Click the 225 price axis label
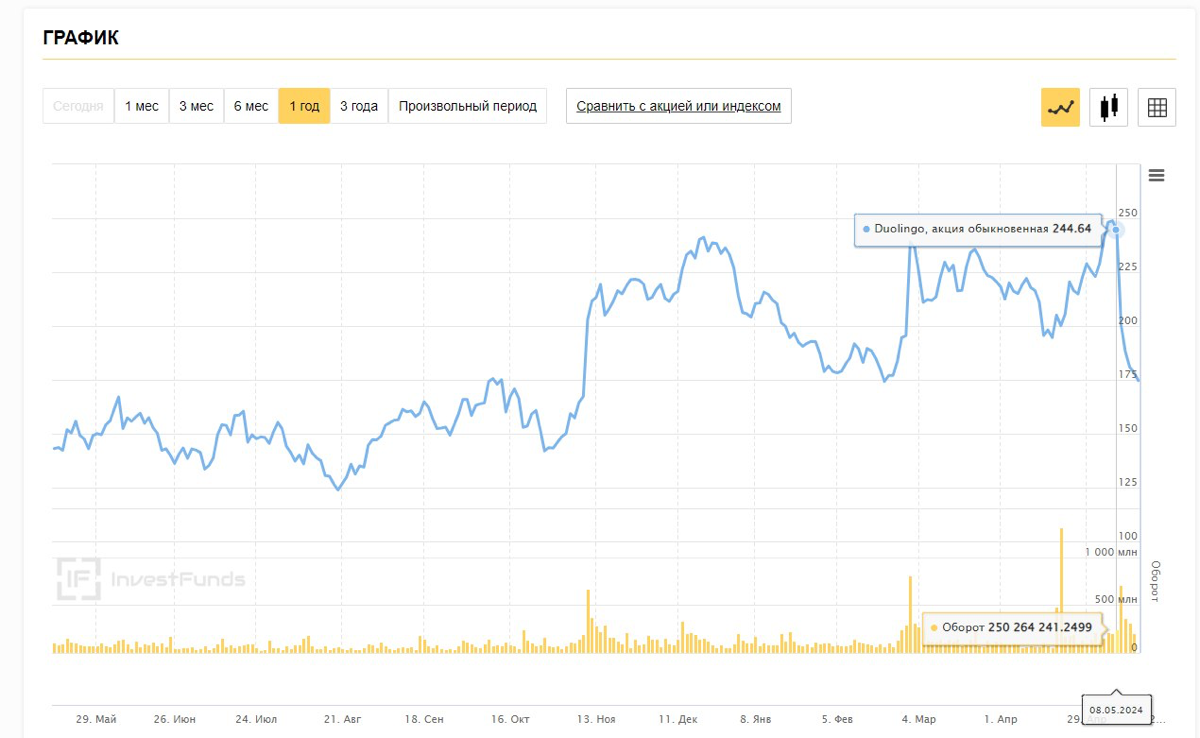 tap(1128, 267)
